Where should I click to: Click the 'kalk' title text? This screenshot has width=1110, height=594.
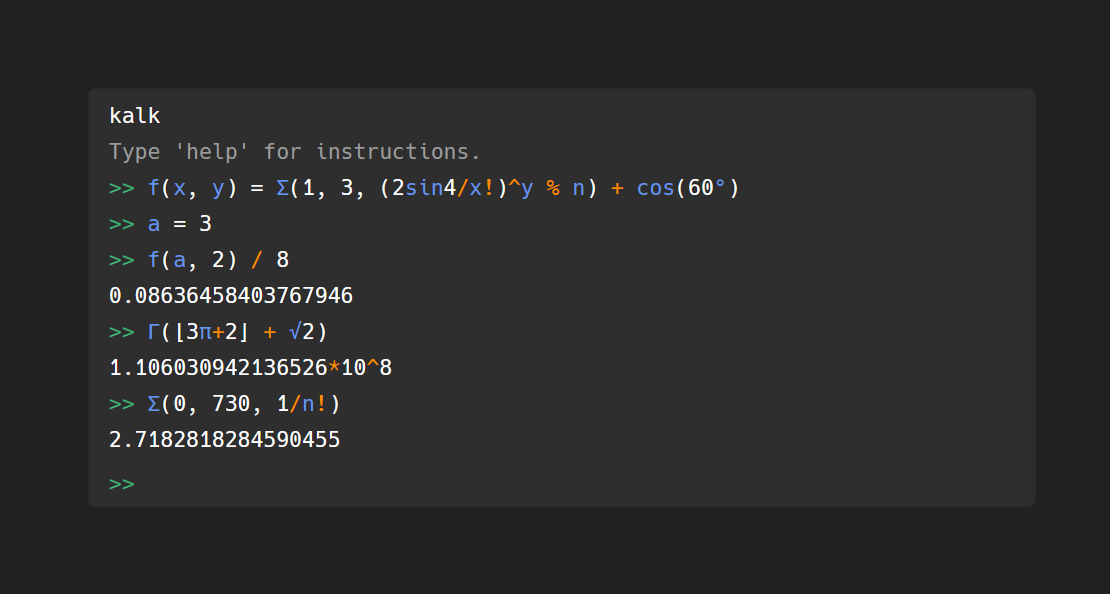click(135, 115)
